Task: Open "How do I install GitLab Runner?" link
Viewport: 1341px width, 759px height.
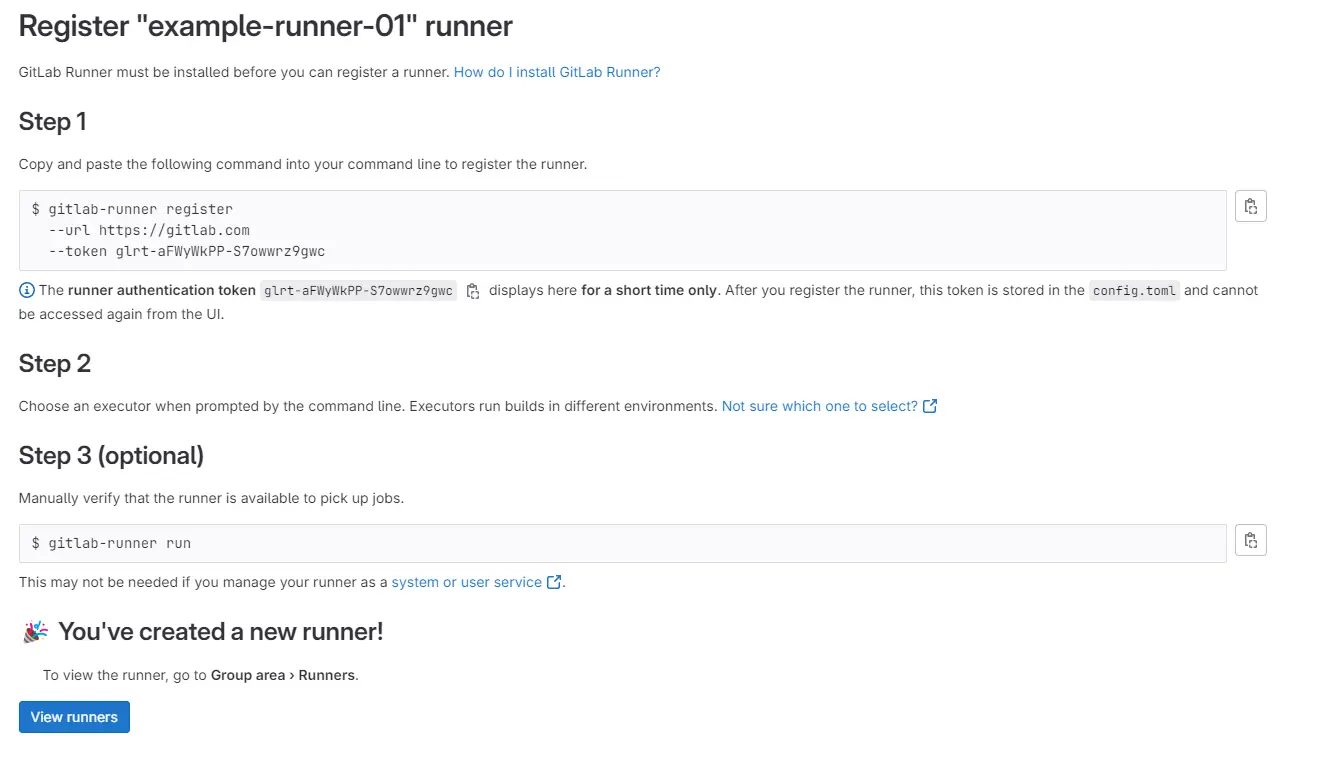Action: pos(557,72)
